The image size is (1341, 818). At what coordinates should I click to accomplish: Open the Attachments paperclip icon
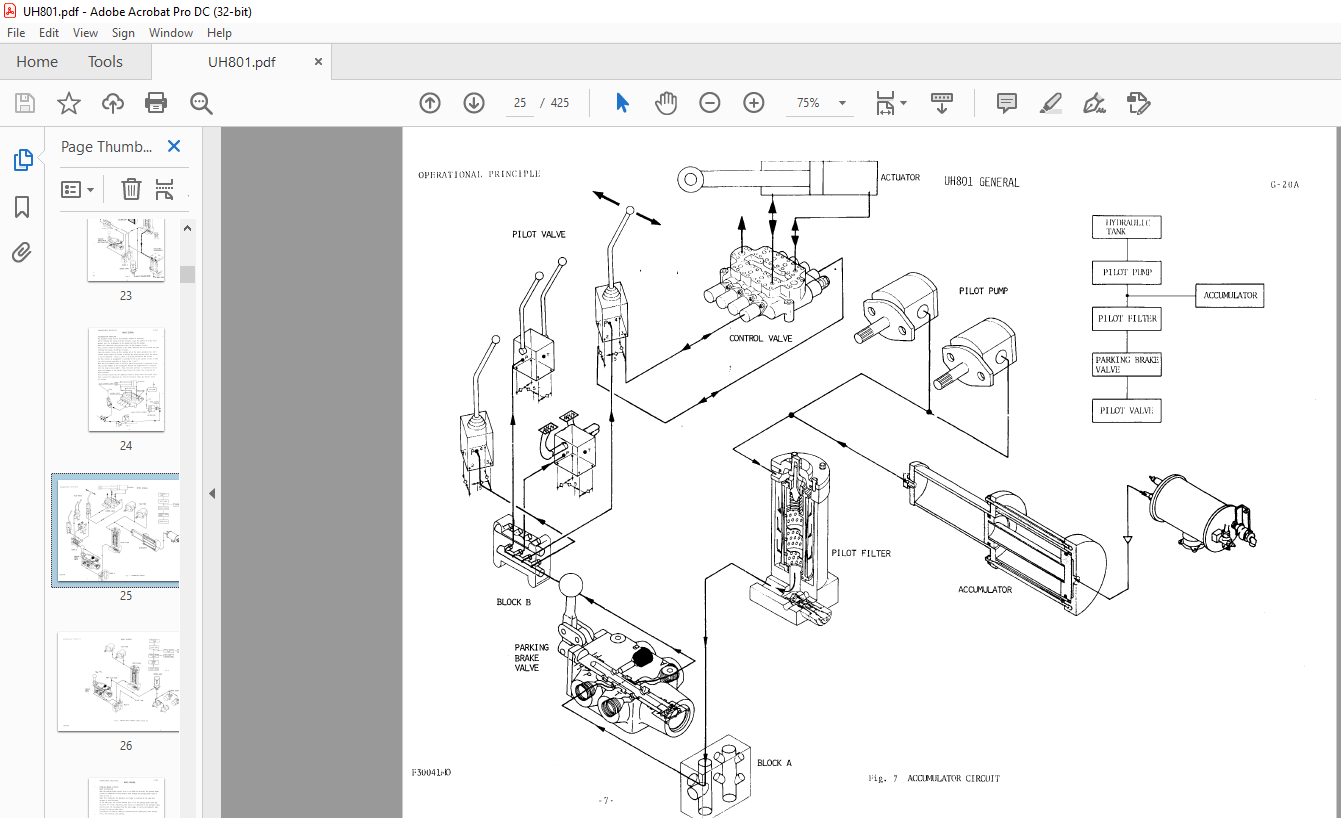coord(22,252)
